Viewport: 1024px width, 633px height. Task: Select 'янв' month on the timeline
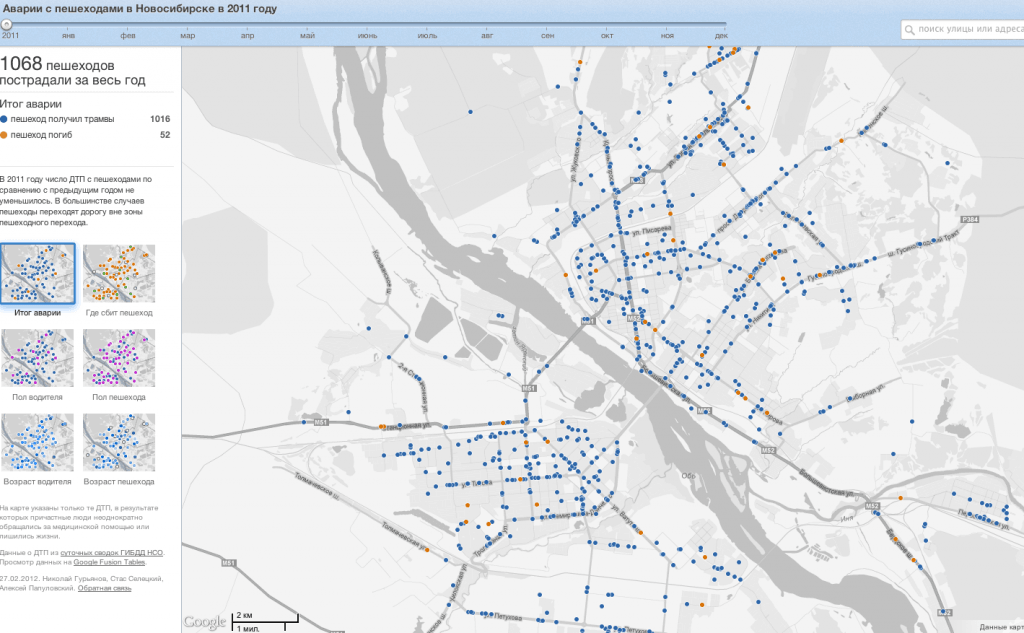[x=69, y=36]
